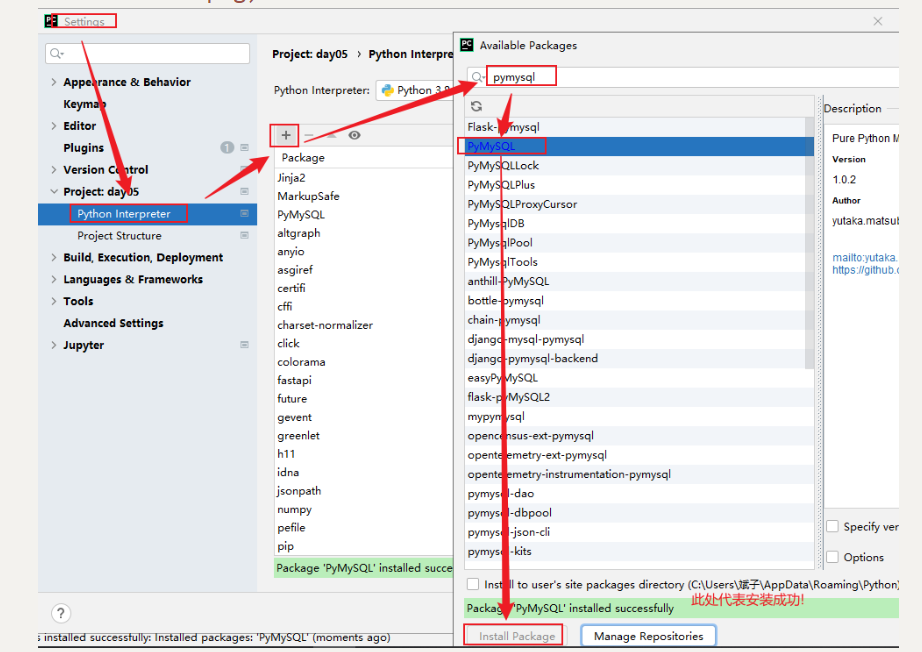
Task: Toggle Install to user's site packages checkbox
Action: [x=473, y=584]
